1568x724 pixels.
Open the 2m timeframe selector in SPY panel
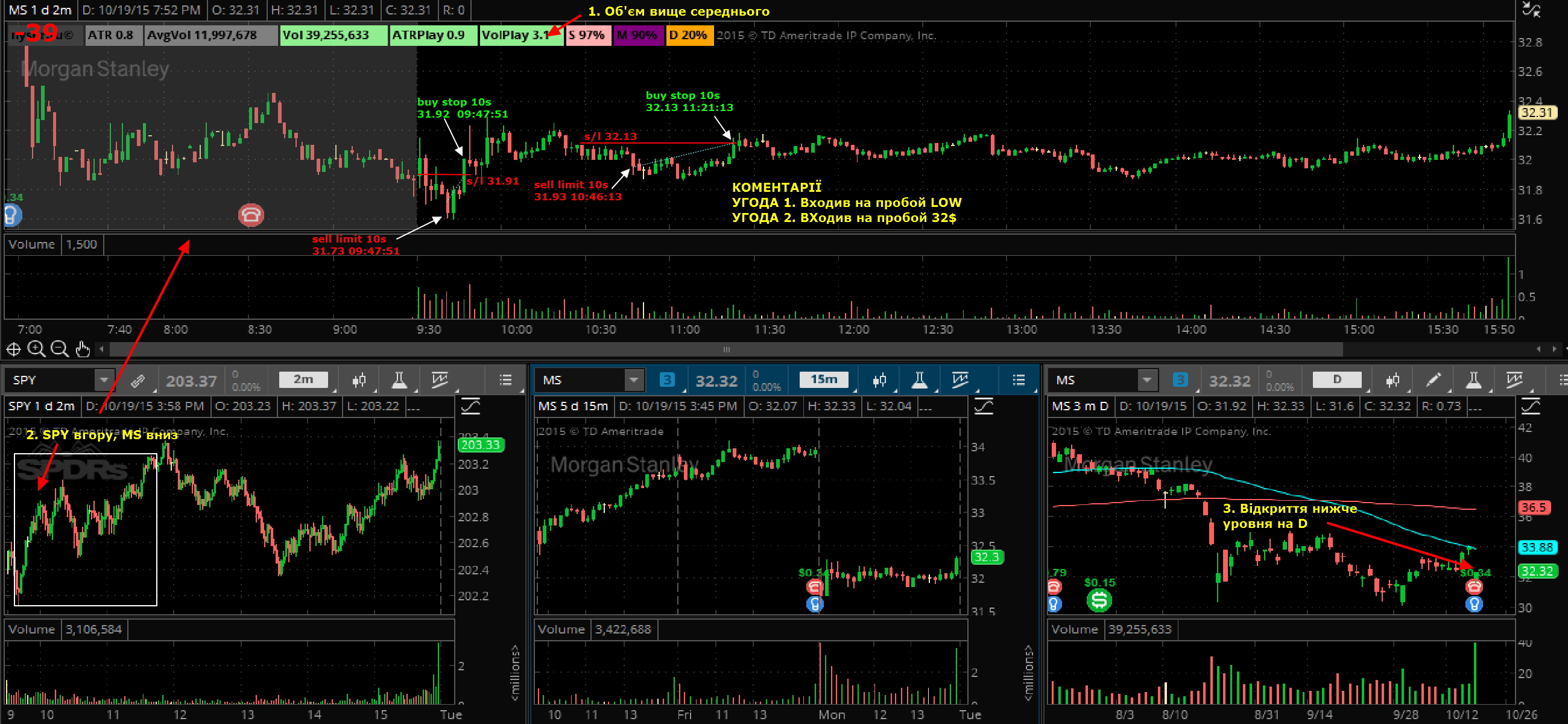303,380
